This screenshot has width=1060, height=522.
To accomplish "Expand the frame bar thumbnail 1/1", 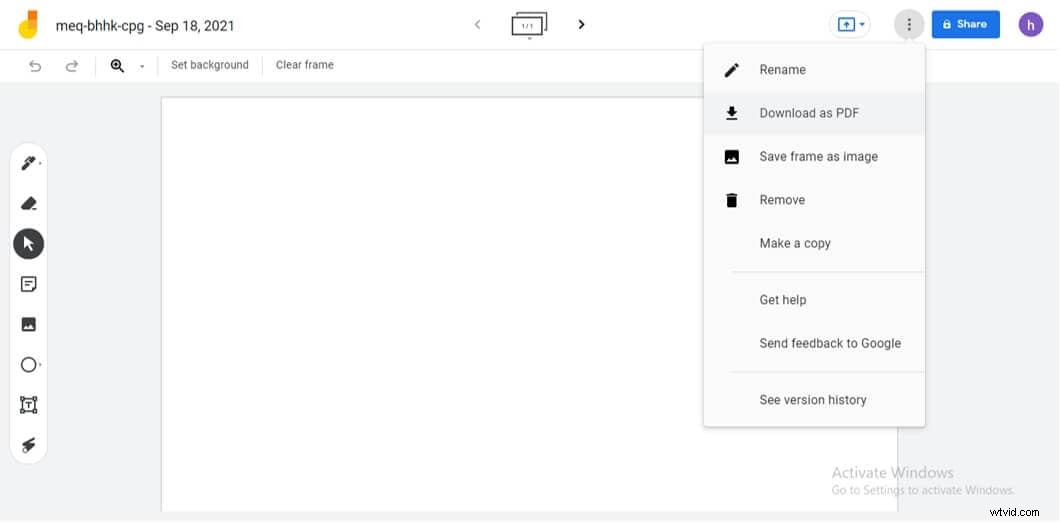I will coord(529,25).
